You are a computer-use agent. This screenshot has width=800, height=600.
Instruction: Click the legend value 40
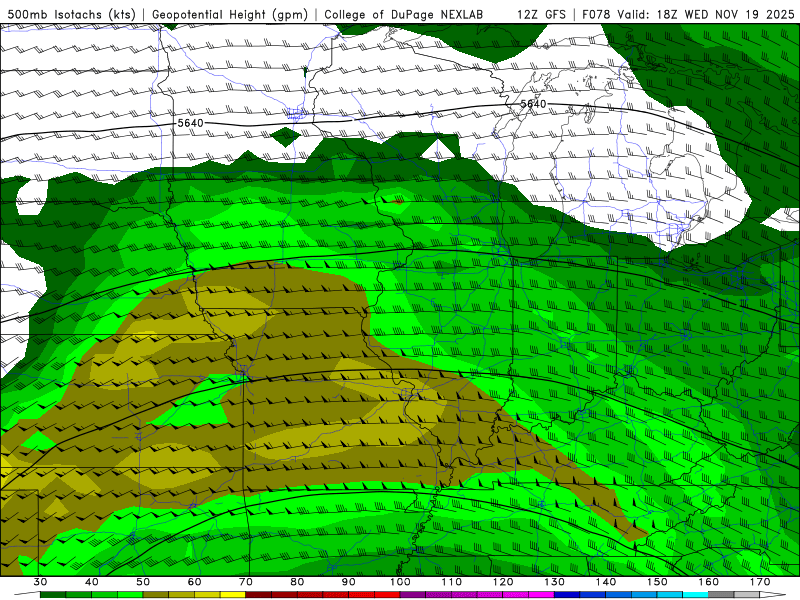(x=92, y=582)
